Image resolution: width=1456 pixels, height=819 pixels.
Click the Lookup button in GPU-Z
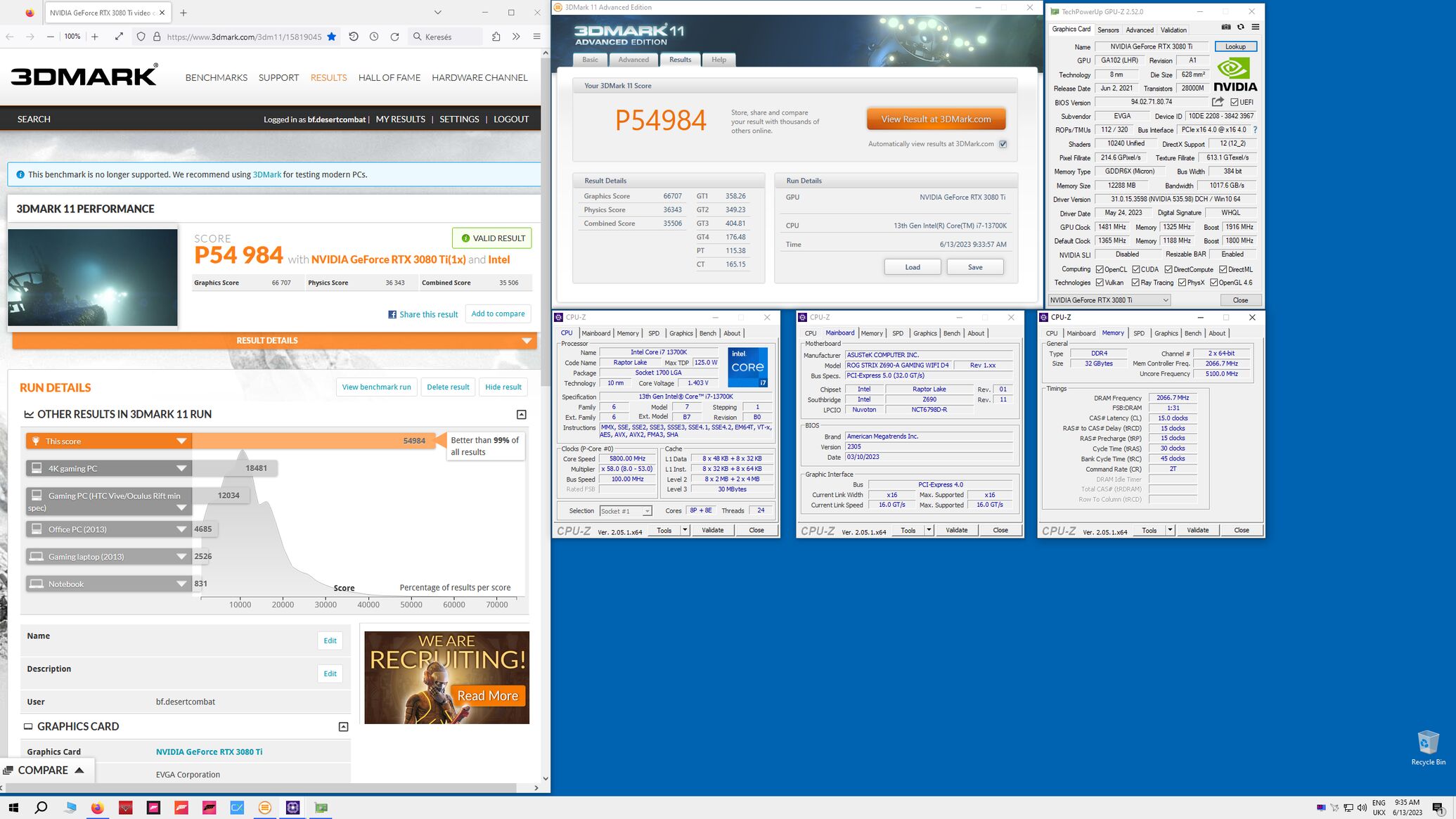coord(1235,46)
